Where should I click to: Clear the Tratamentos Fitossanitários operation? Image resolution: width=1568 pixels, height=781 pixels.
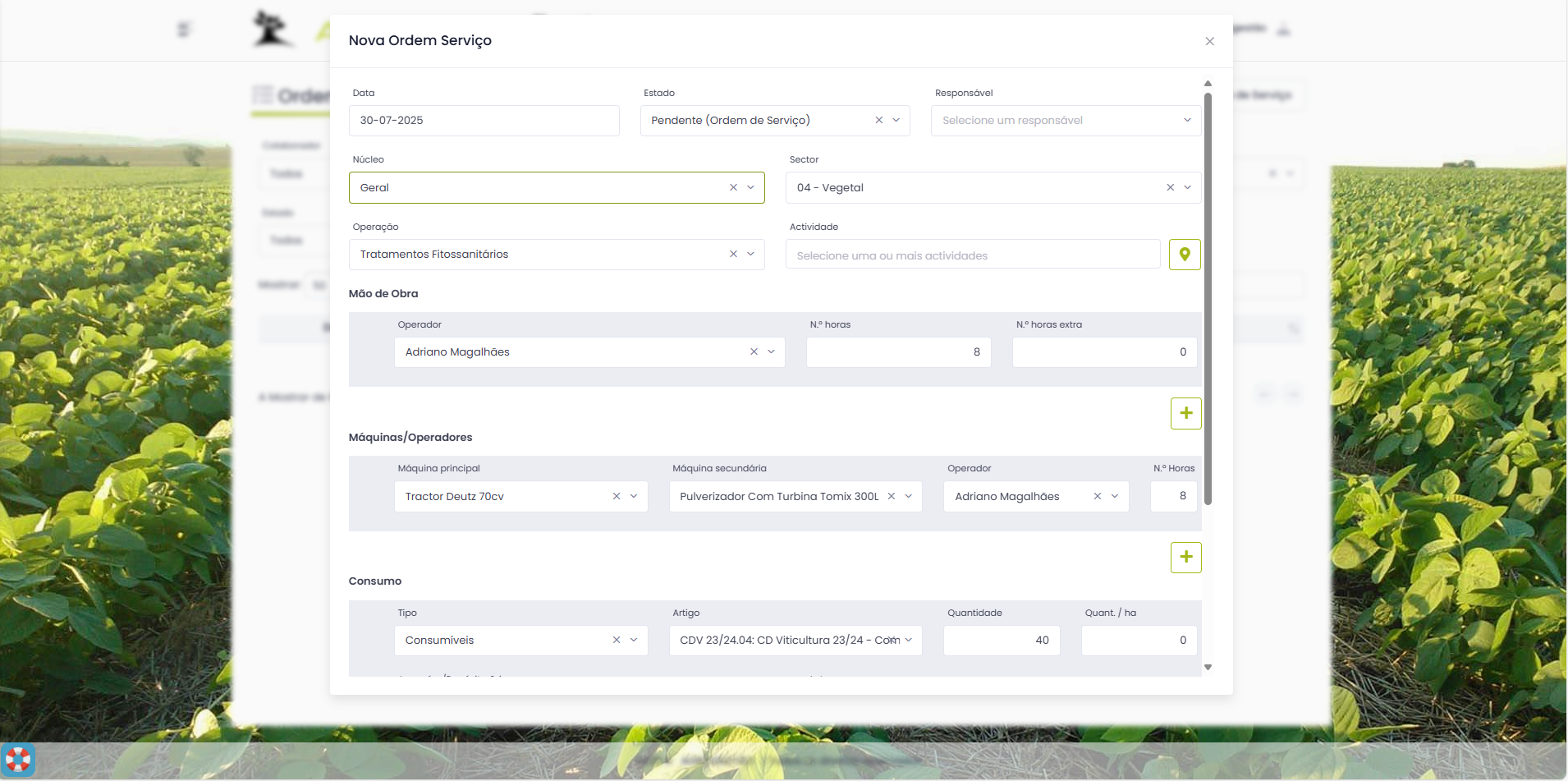(733, 255)
